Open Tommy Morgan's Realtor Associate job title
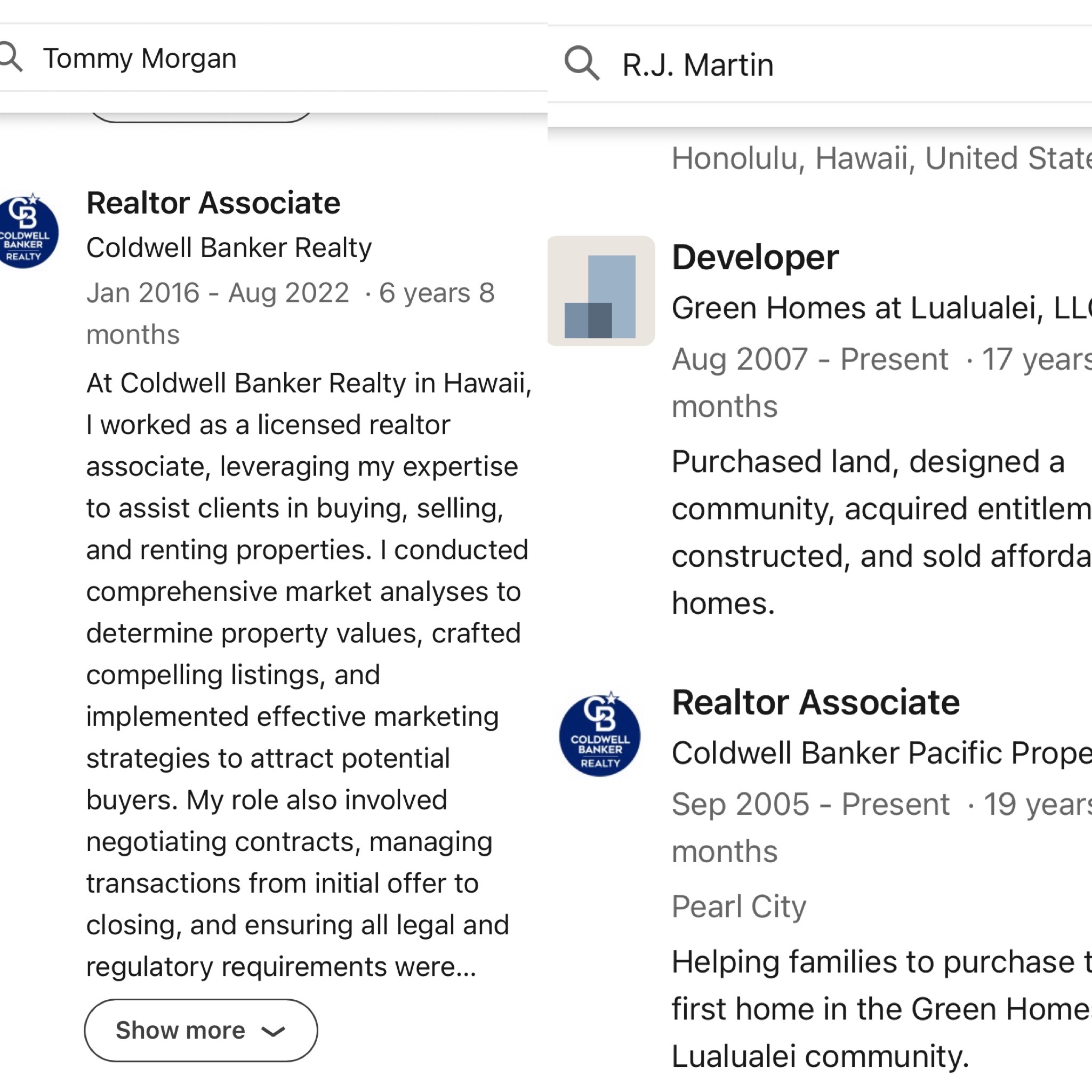This screenshot has width=1092, height=1092. point(213,203)
